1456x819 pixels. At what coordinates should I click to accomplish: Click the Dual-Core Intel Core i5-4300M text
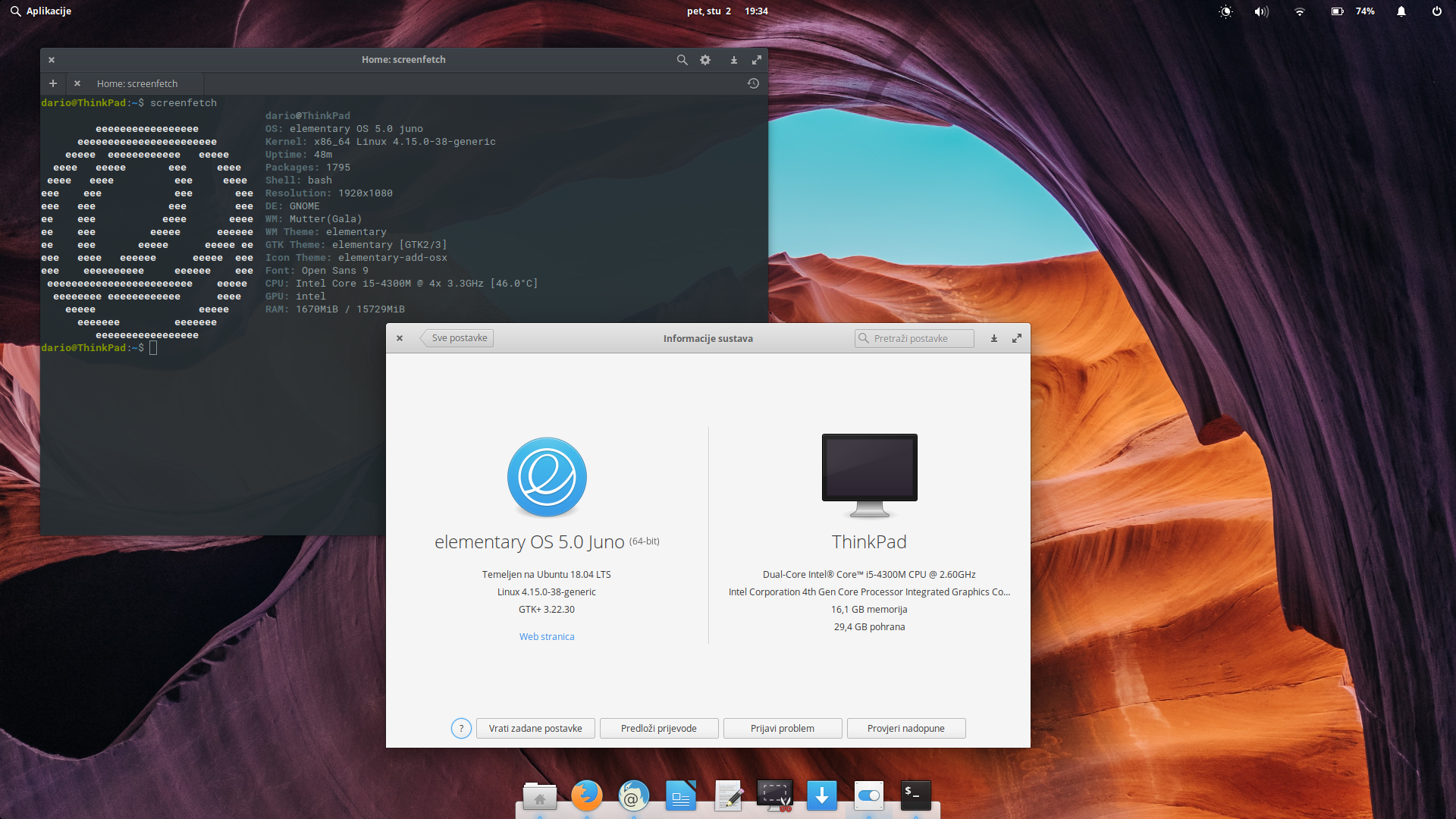tap(869, 575)
